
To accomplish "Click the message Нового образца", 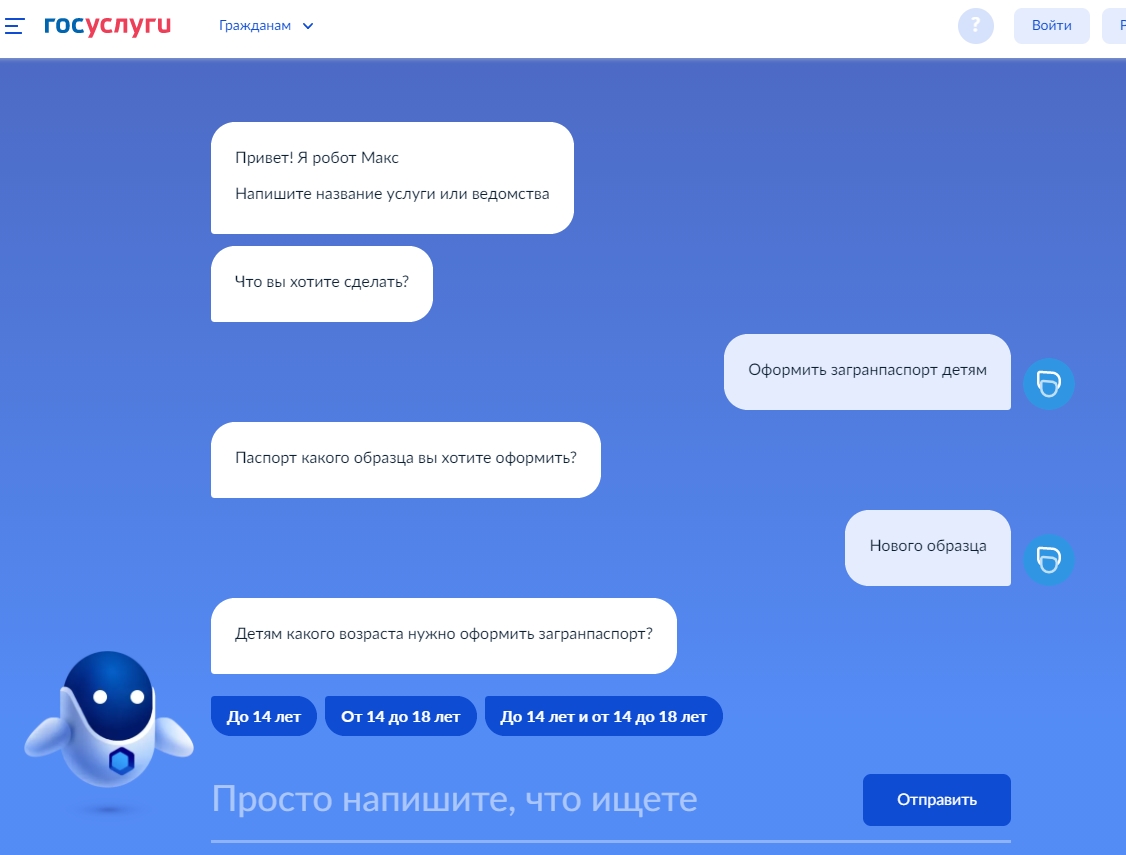I will click(x=928, y=548).
